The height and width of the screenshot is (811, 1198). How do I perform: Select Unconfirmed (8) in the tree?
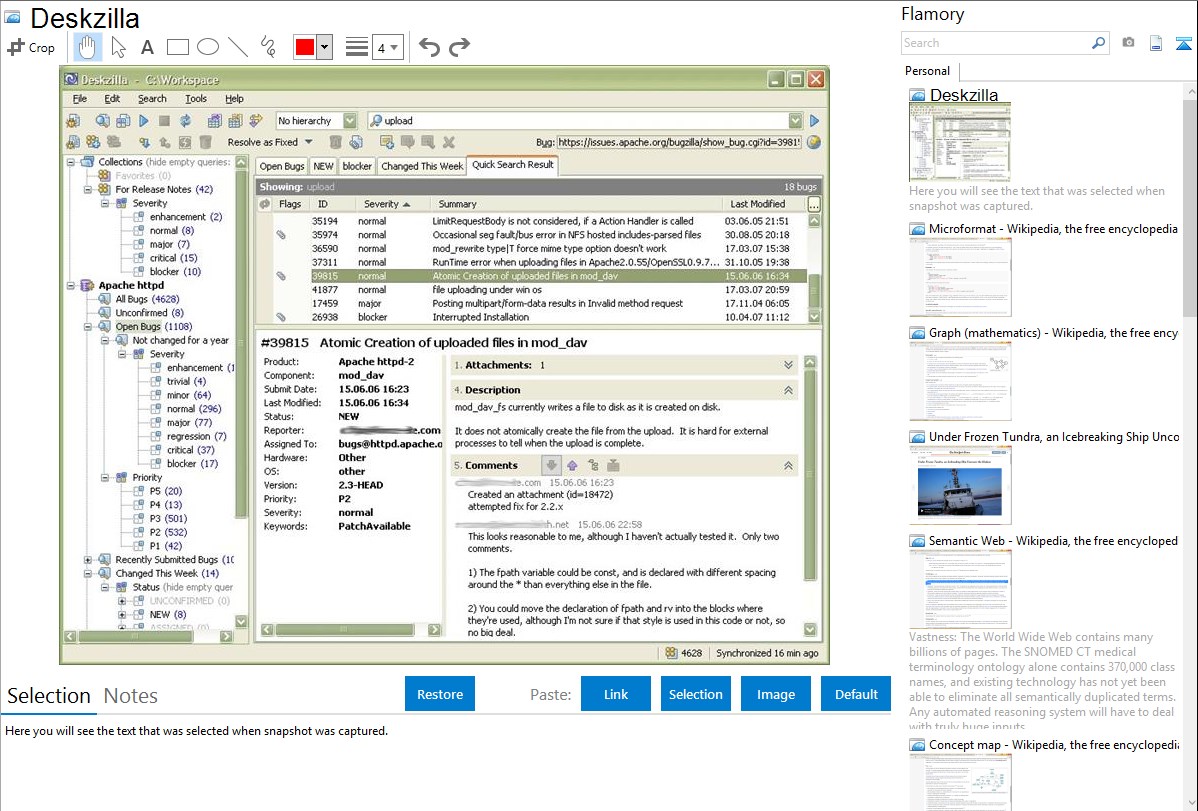(149, 313)
